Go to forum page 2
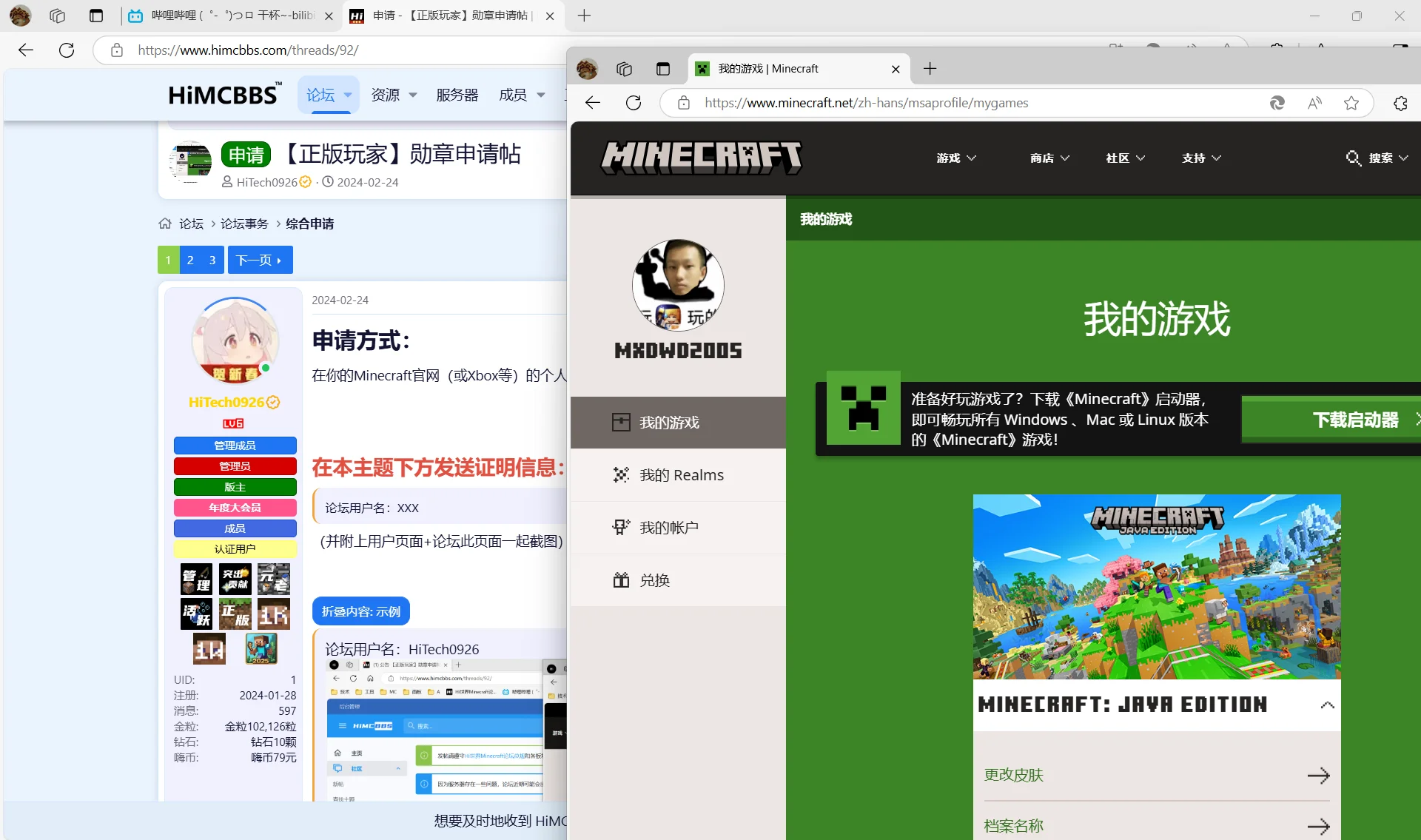The height and width of the screenshot is (840, 1421). click(x=190, y=260)
